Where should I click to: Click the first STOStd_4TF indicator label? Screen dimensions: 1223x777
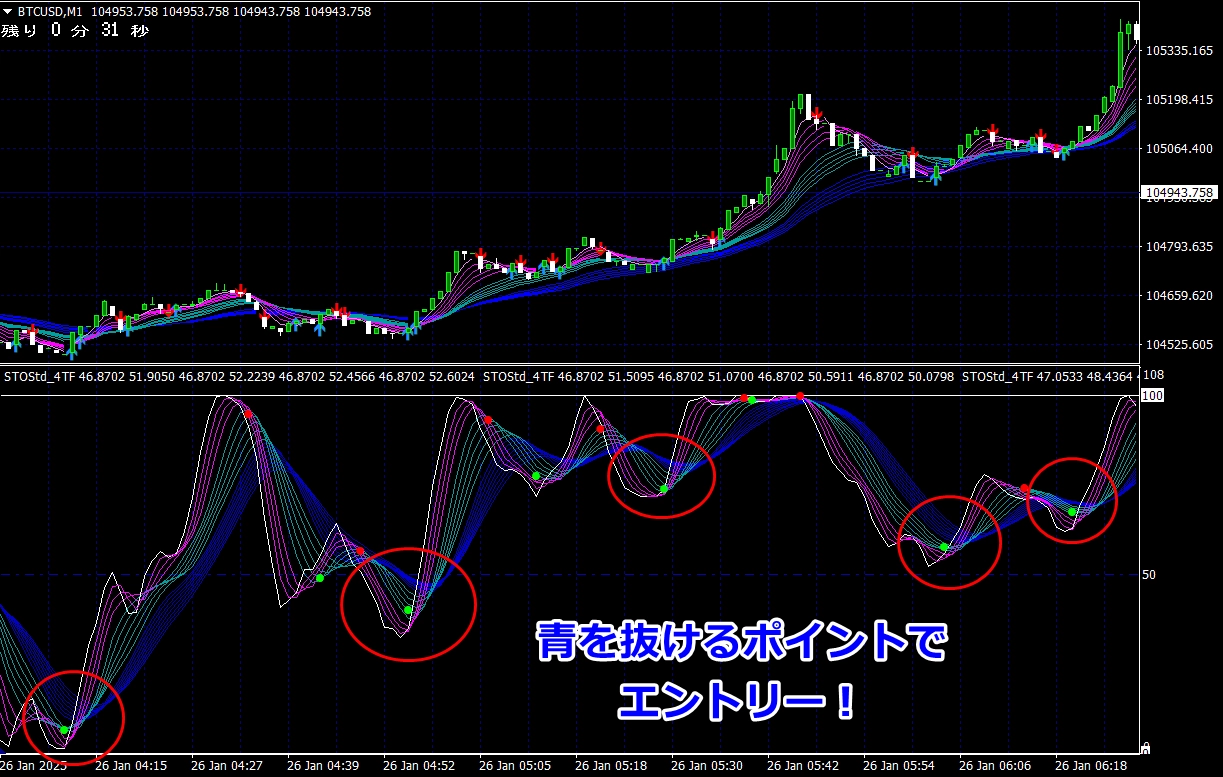pos(39,377)
